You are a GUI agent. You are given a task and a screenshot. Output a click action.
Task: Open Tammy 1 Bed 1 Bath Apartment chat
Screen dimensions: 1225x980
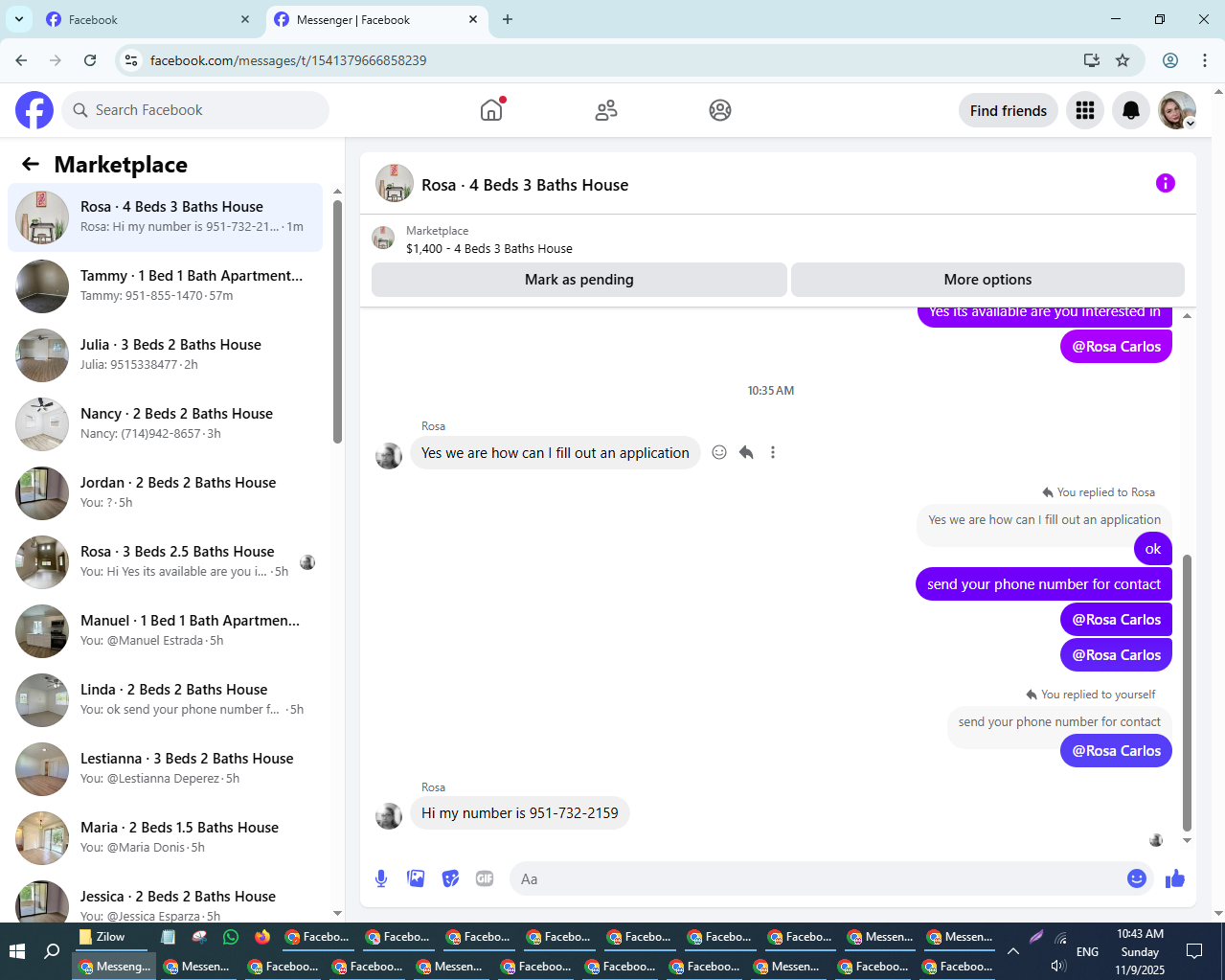(x=165, y=286)
